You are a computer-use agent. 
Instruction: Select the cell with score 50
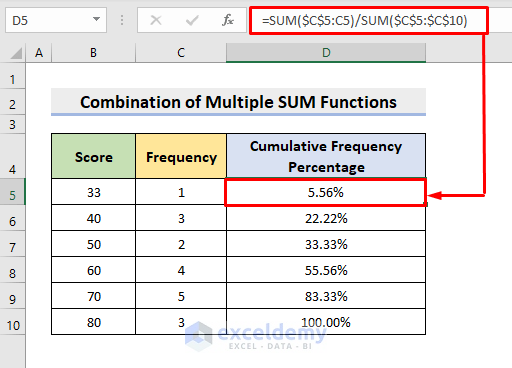pos(94,244)
